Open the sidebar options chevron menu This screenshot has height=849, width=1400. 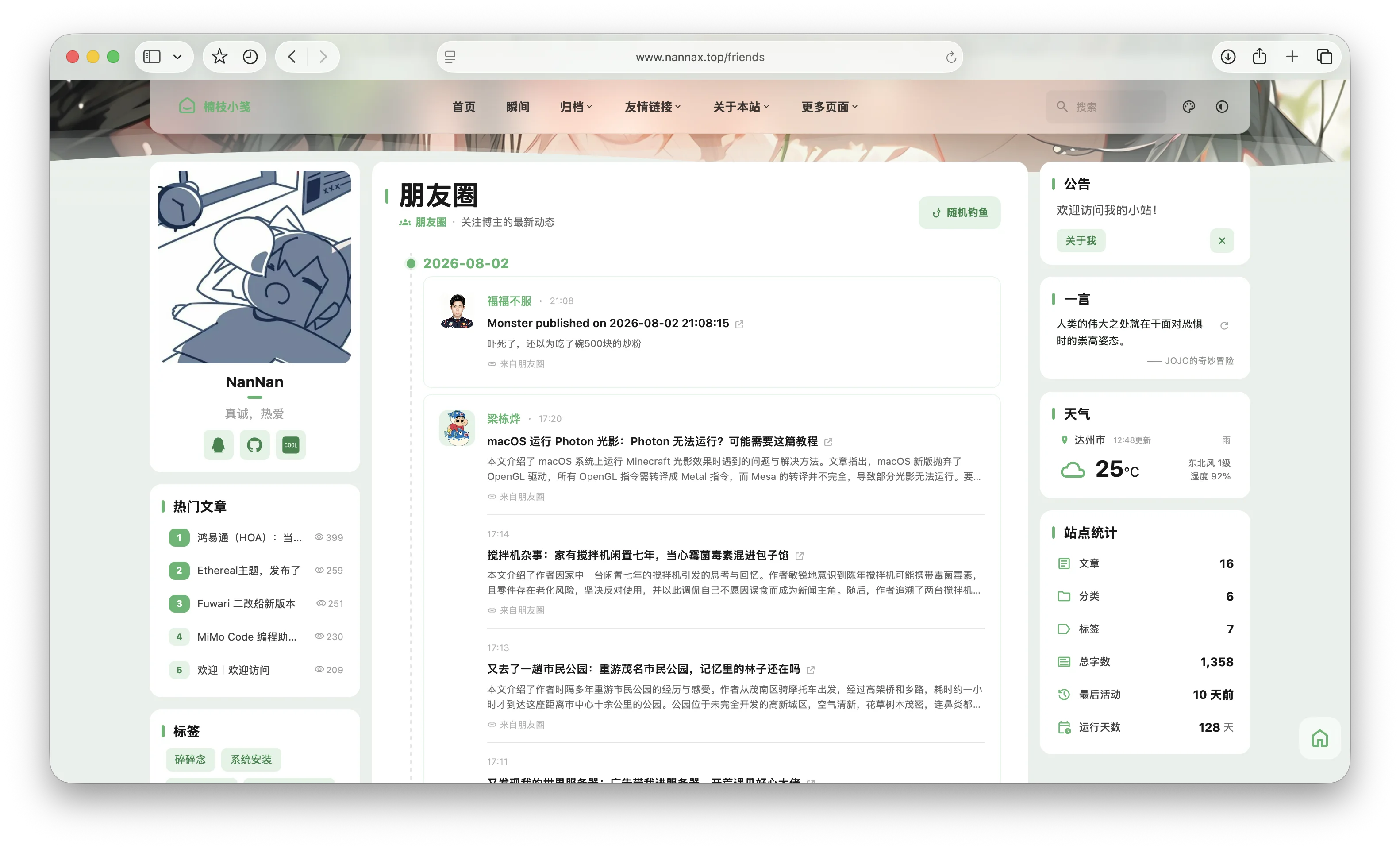178,57
